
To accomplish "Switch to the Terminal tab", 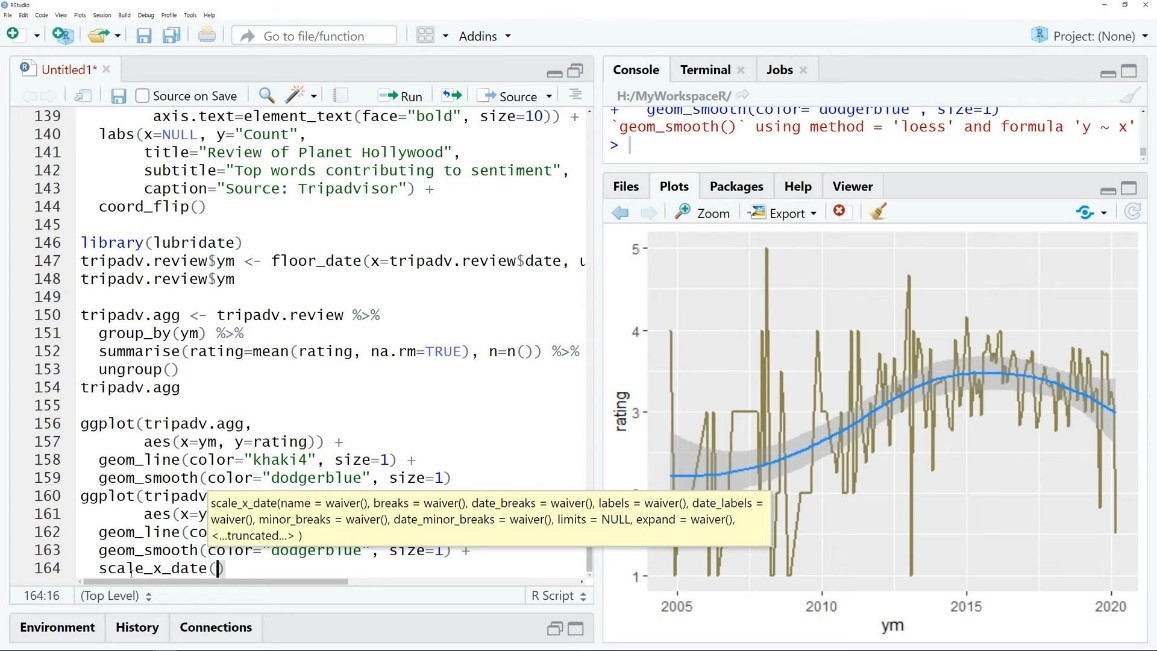I will tap(705, 70).
